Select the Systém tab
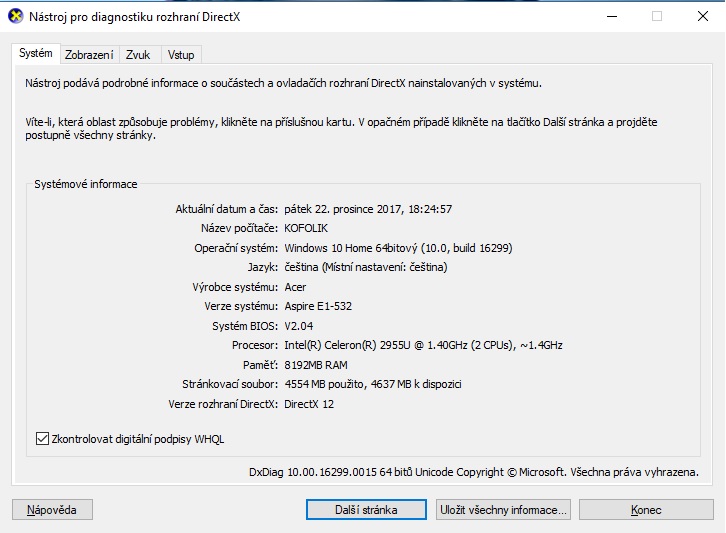This screenshot has width=726, height=533. pos(35,54)
